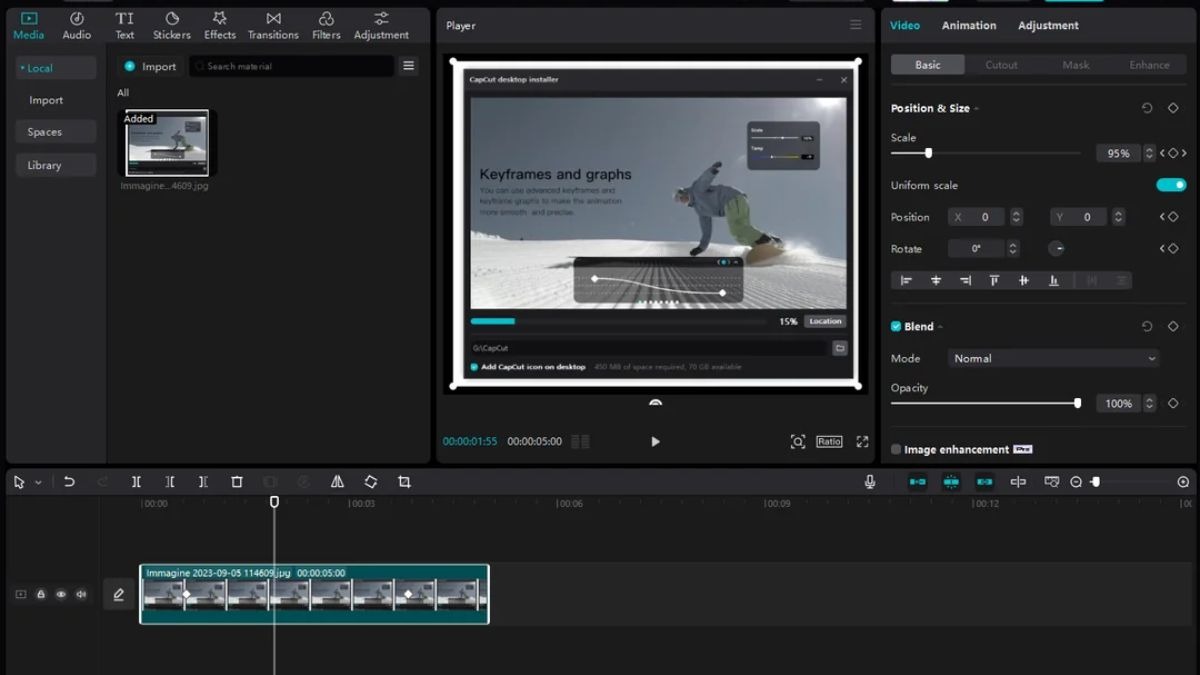This screenshot has width=1200, height=675.
Task: Enable the Image enhancement checkbox
Action: point(896,450)
